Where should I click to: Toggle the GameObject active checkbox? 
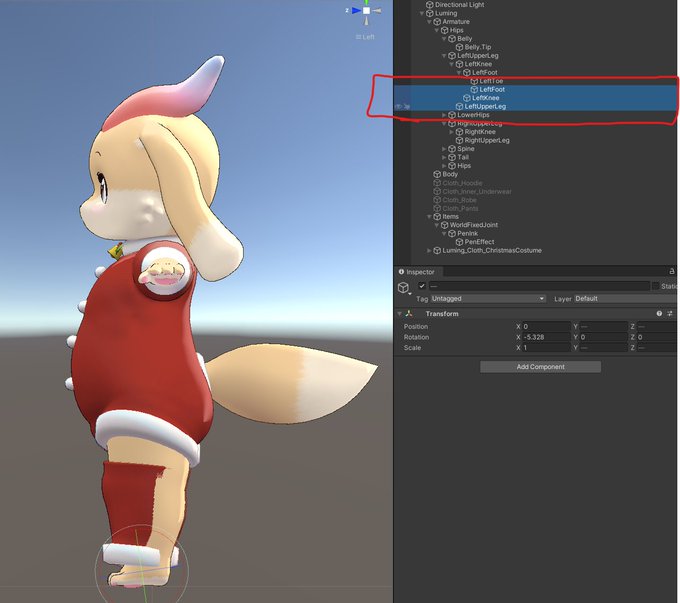coord(422,285)
